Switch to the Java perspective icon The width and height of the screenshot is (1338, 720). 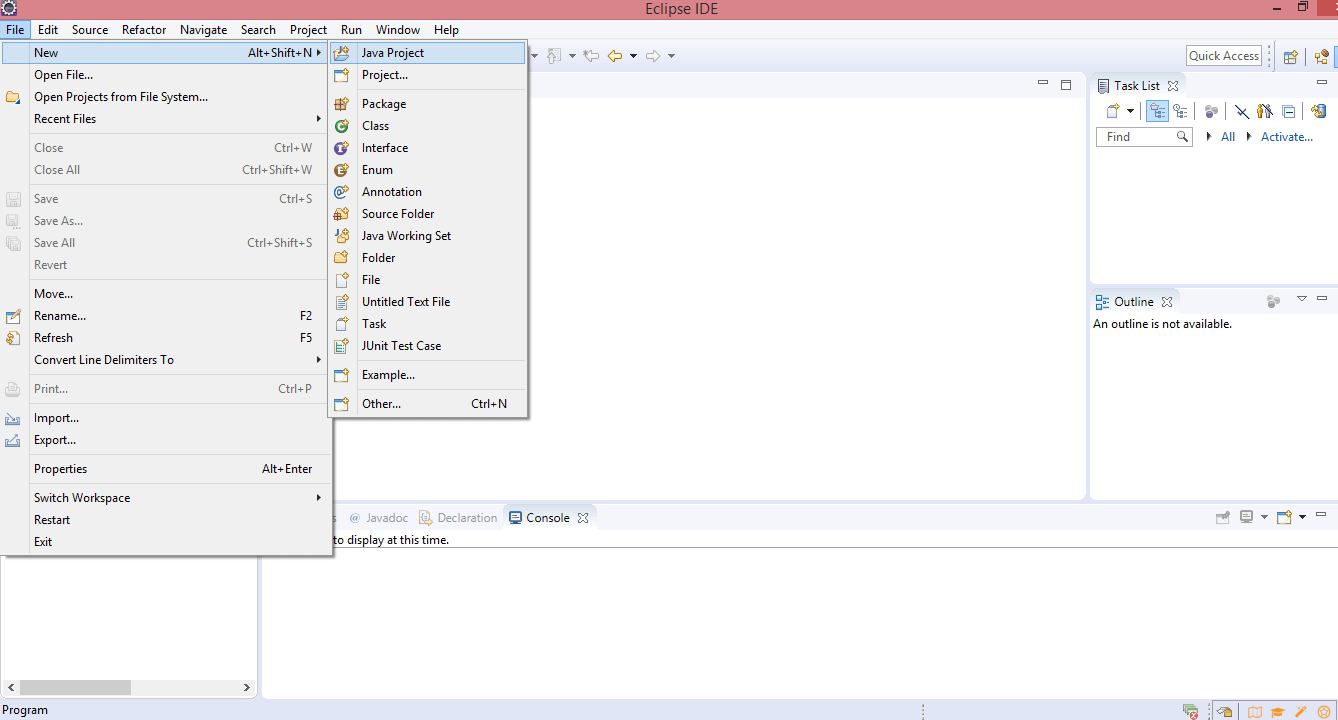1322,56
